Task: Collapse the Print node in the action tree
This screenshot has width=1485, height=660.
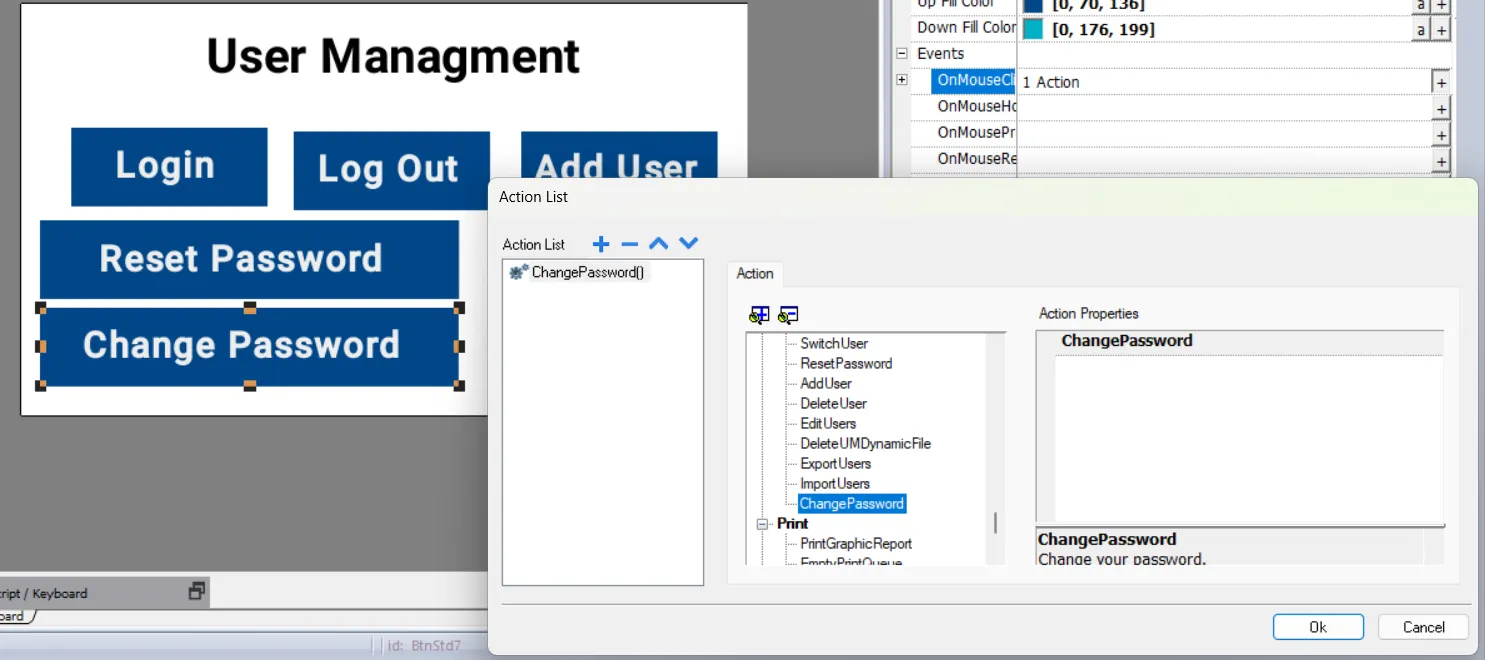Action: point(763,523)
